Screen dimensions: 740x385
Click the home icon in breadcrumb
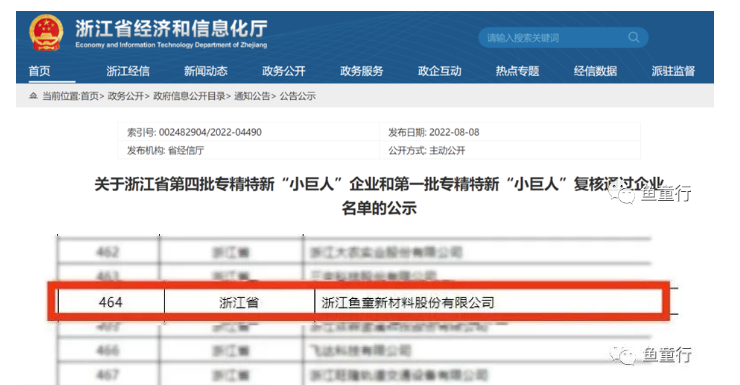point(33,96)
